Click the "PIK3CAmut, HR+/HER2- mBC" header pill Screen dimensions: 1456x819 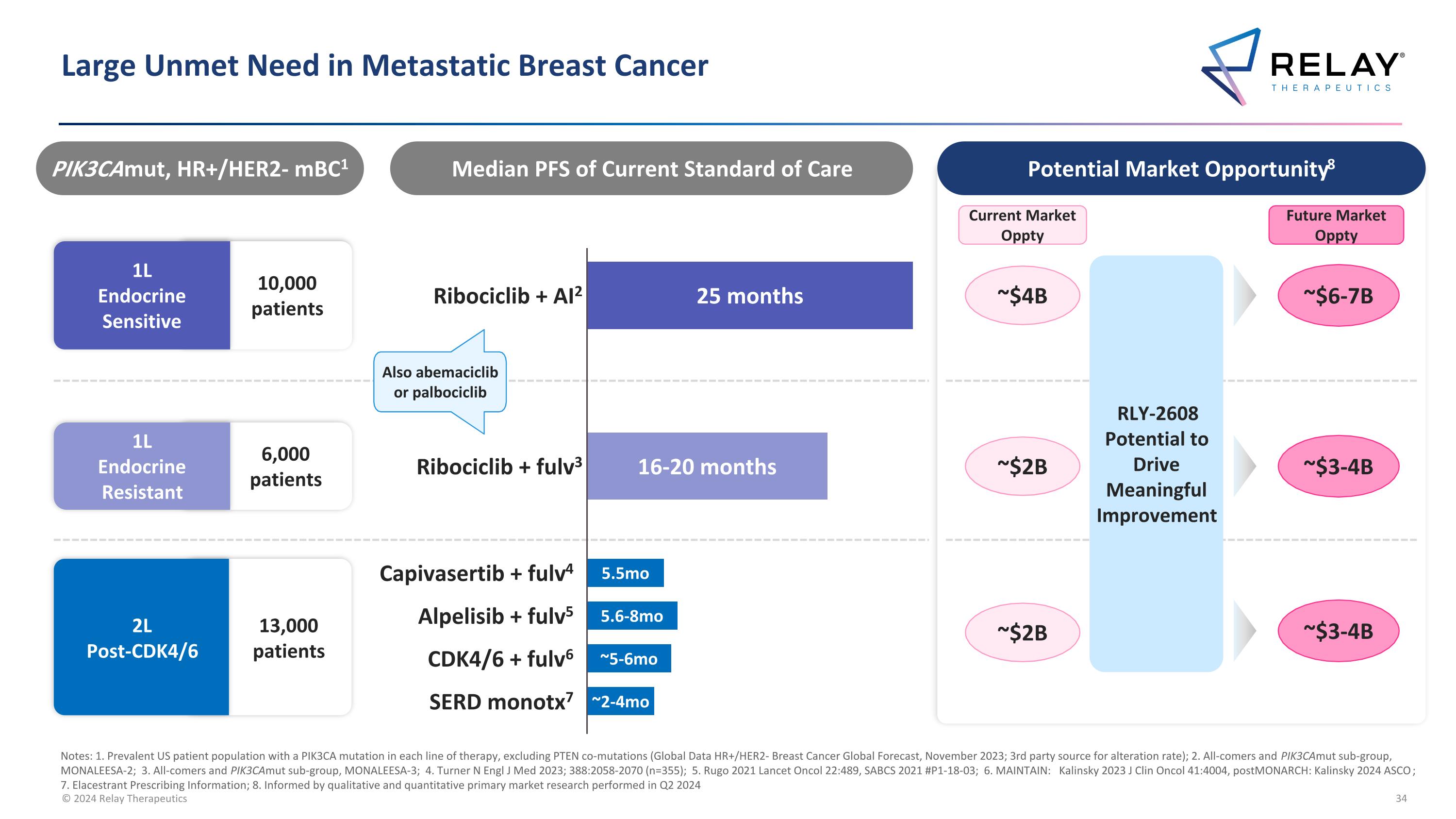coord(199,168)
